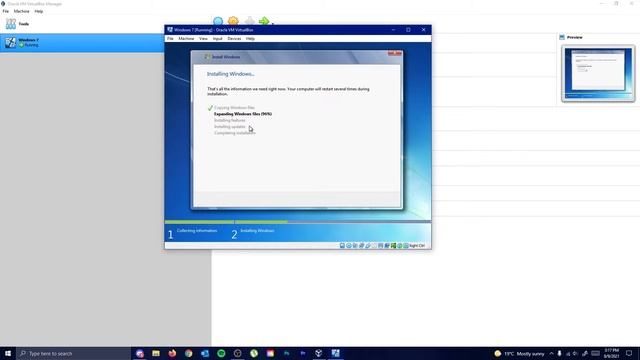Click Expanding Windows files progress text
This screenshot has height=360, width=640.
243,114
